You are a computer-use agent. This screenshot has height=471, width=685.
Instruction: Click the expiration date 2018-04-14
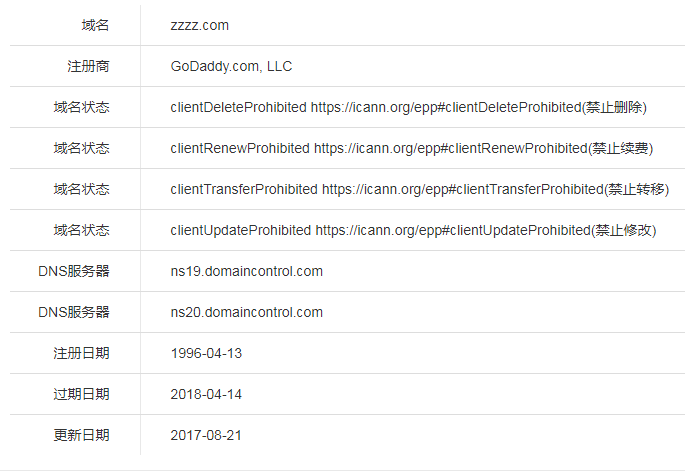[x=206, y=394]
